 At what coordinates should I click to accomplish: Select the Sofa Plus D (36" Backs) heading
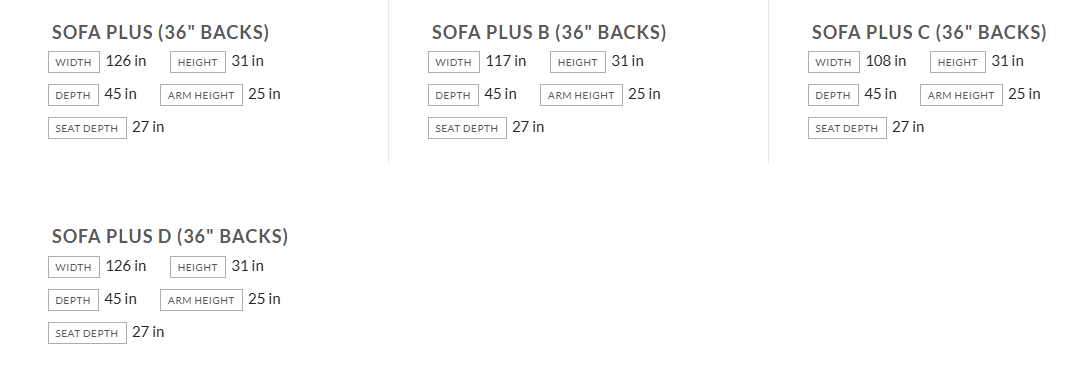tap(170, 236)
